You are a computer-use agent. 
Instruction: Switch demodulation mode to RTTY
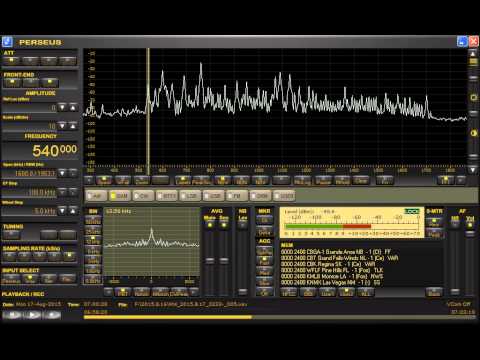coord(166,196)
